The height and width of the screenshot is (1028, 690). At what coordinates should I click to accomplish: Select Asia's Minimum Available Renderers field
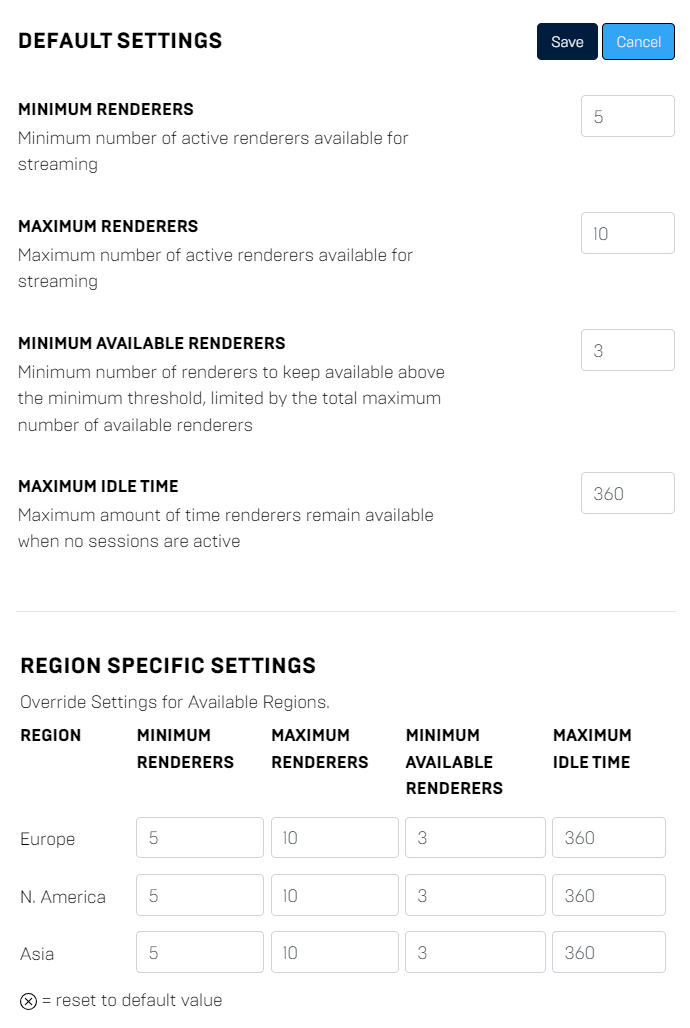475,951
